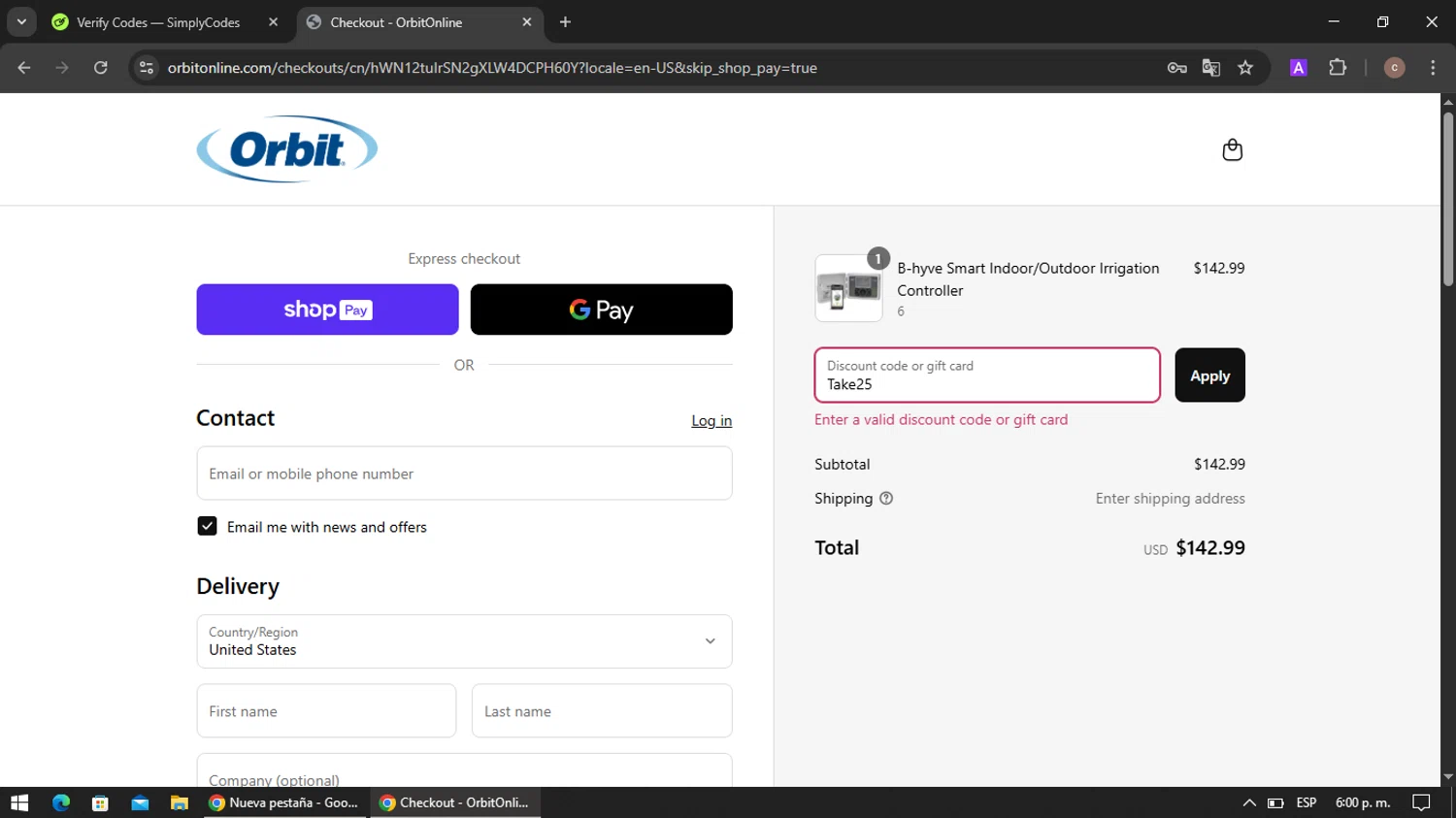This screenshot has height=818, width=1456.
Task: Click the B-hyve controller product thumbnail
Action: pos(848,288)
